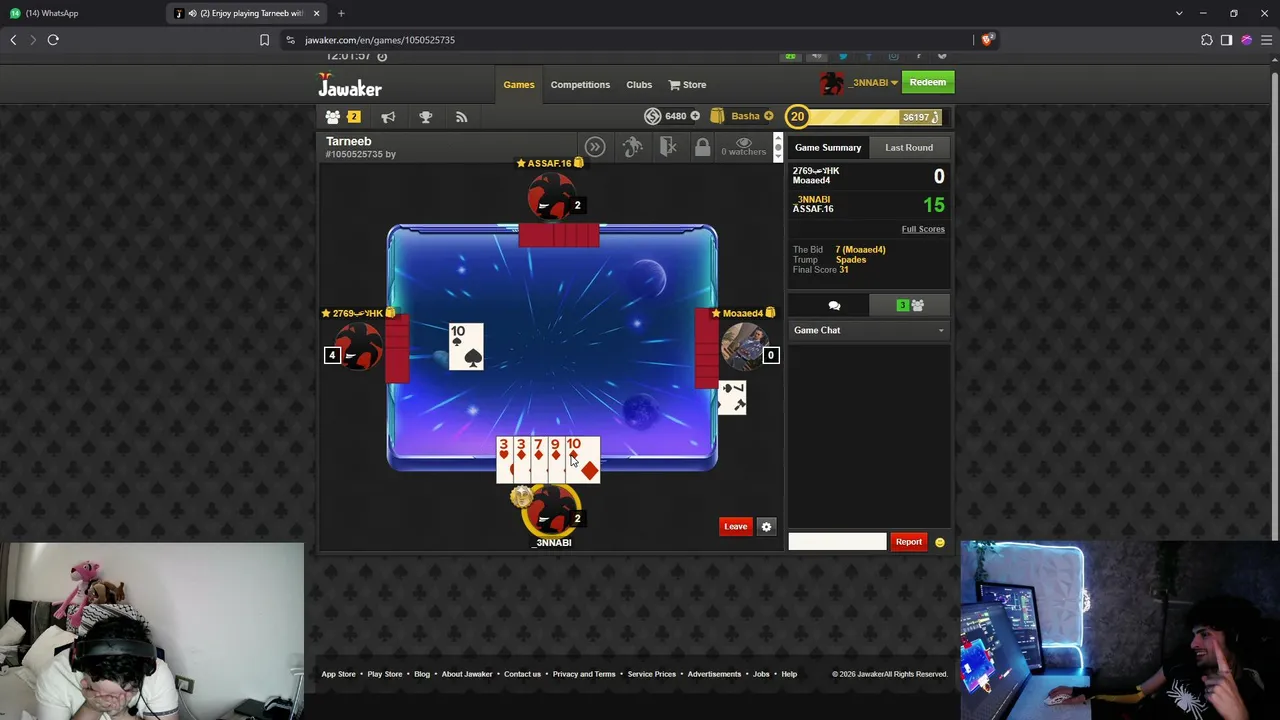The image size is (1280, 720).
Task: Open the Games menu
Action: (519, 85)
